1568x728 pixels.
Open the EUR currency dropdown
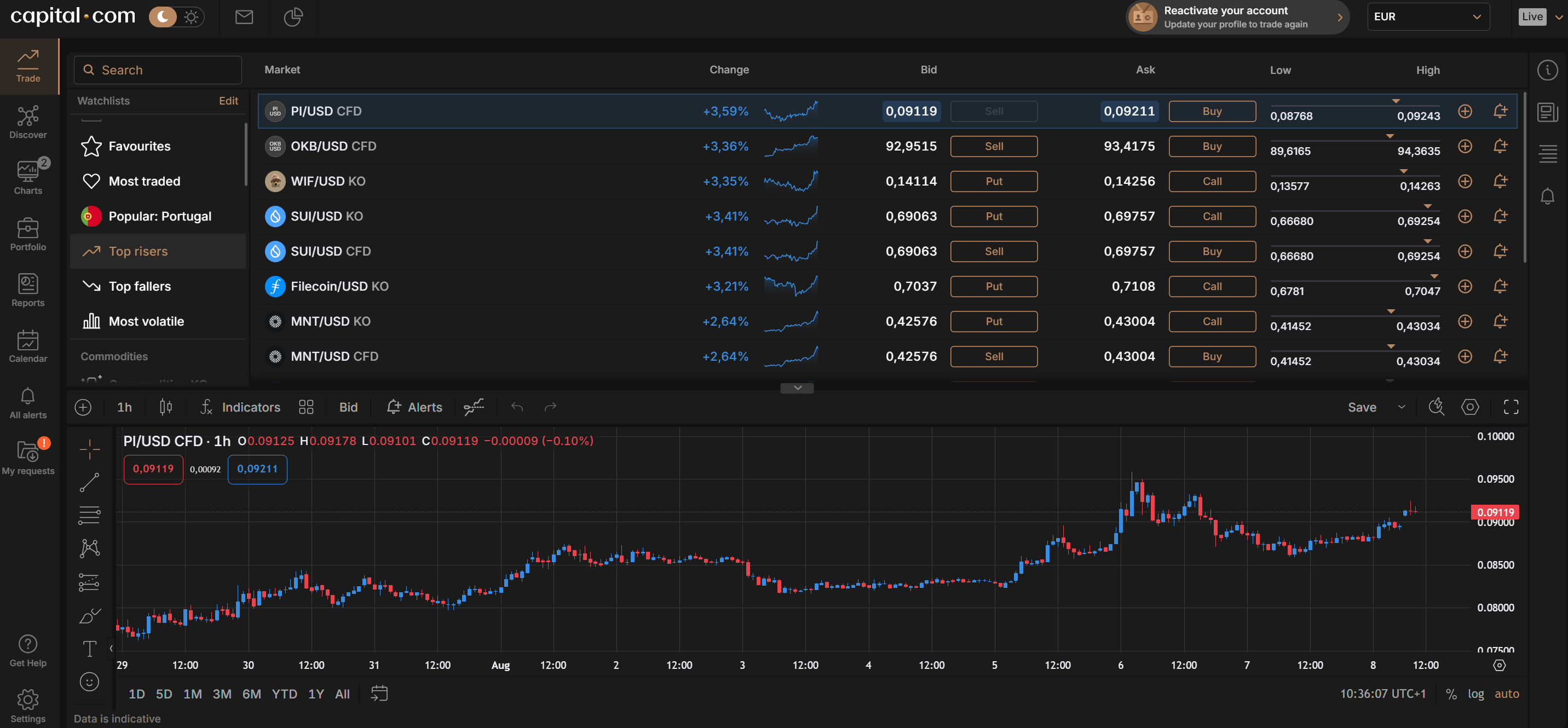[x=1427, y=17]
